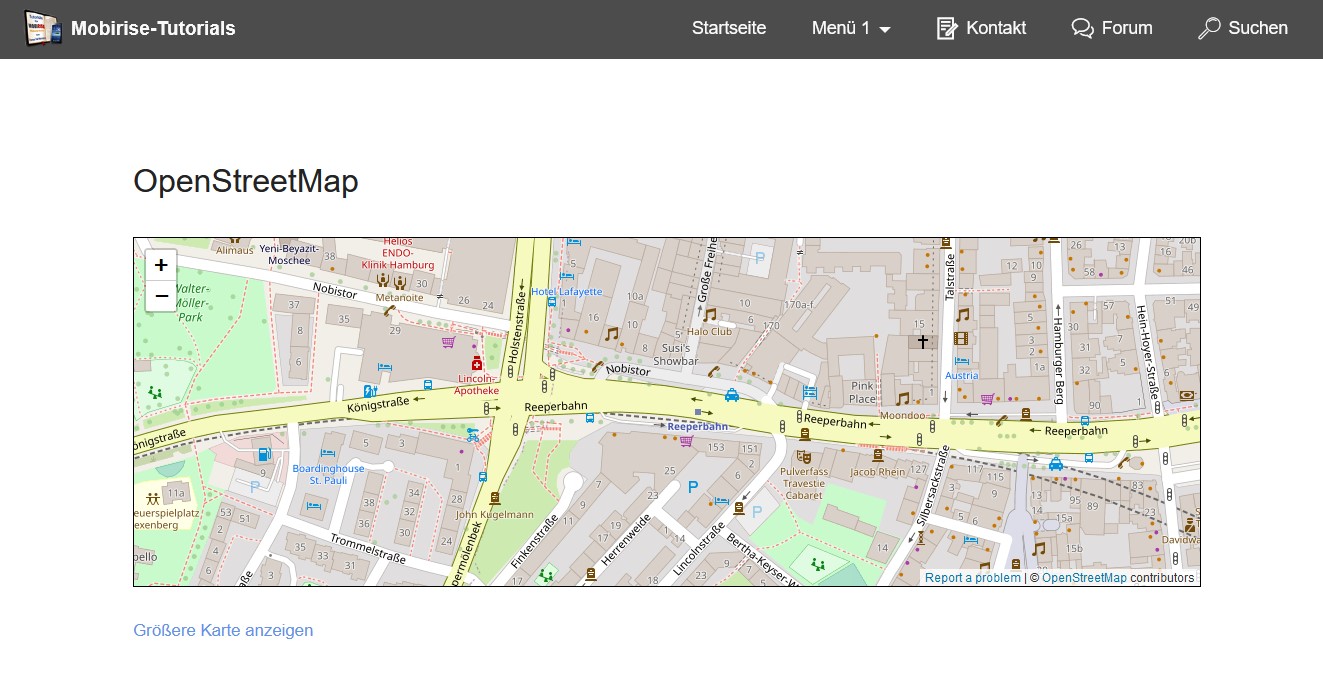Click the fuel station icon near Boardinghouse
The width and height of the screenshot is (1323, 700).
(264, 454)
